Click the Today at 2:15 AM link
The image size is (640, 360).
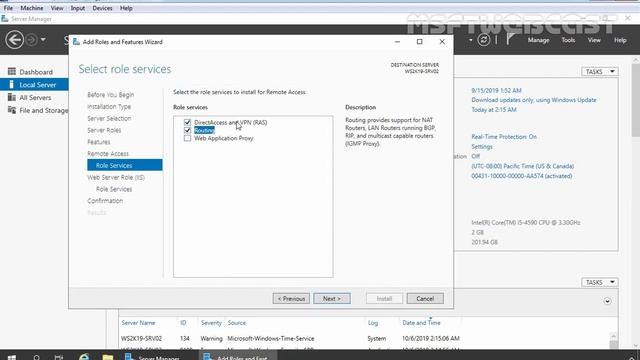[x=494, y=110]
